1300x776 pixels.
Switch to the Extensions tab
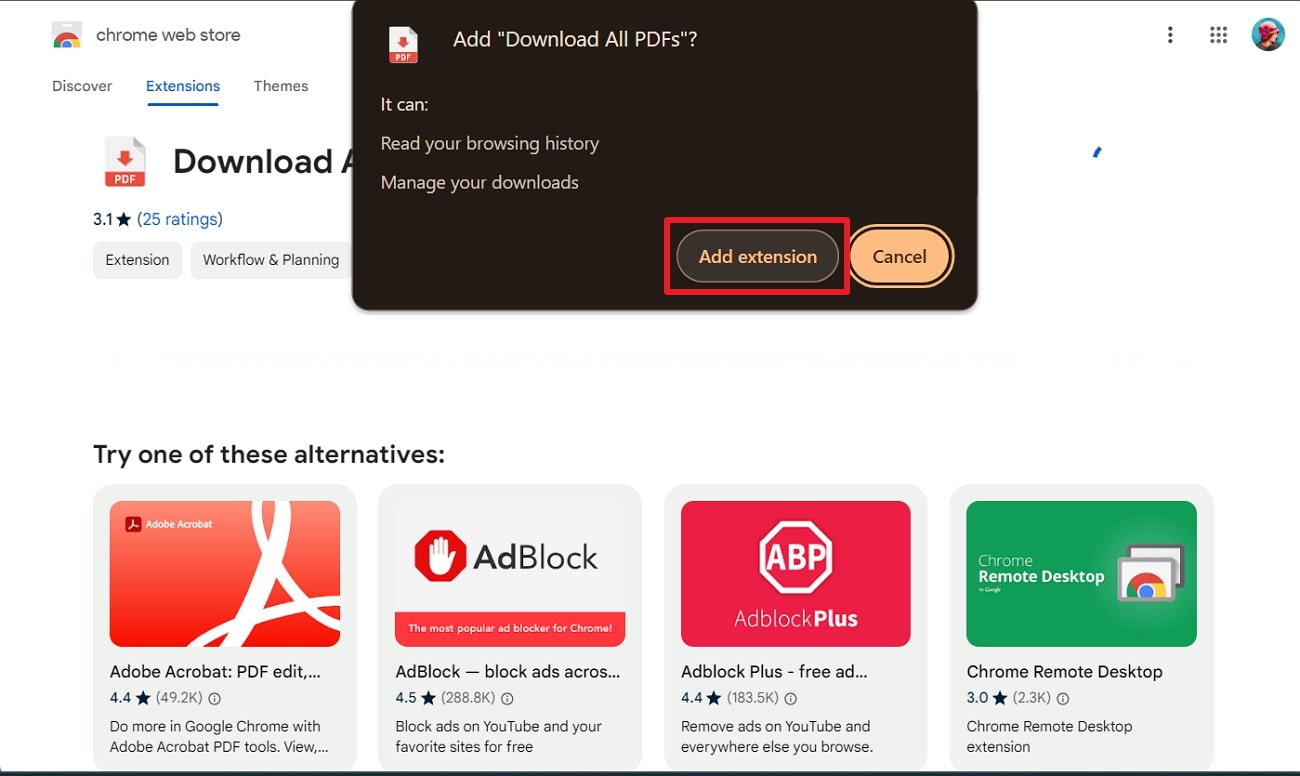tap(183, 86)
